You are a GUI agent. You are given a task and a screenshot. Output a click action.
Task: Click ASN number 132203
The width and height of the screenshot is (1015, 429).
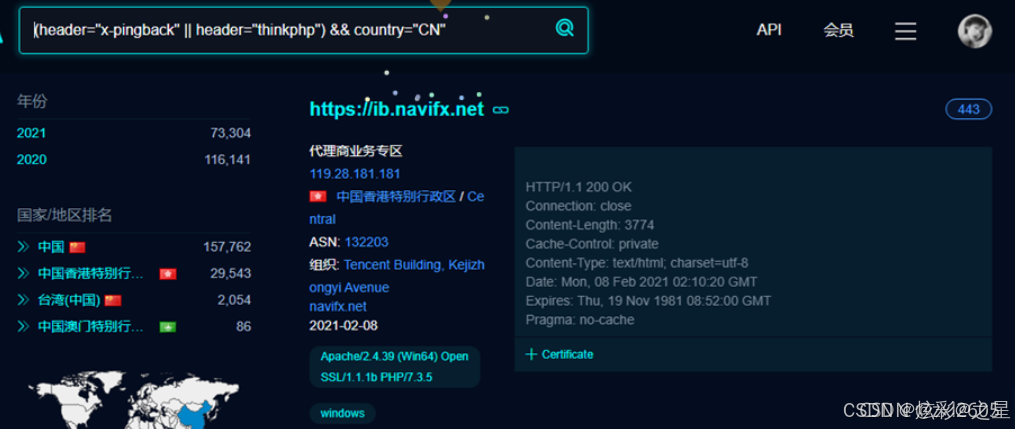(x=366, y=242)
